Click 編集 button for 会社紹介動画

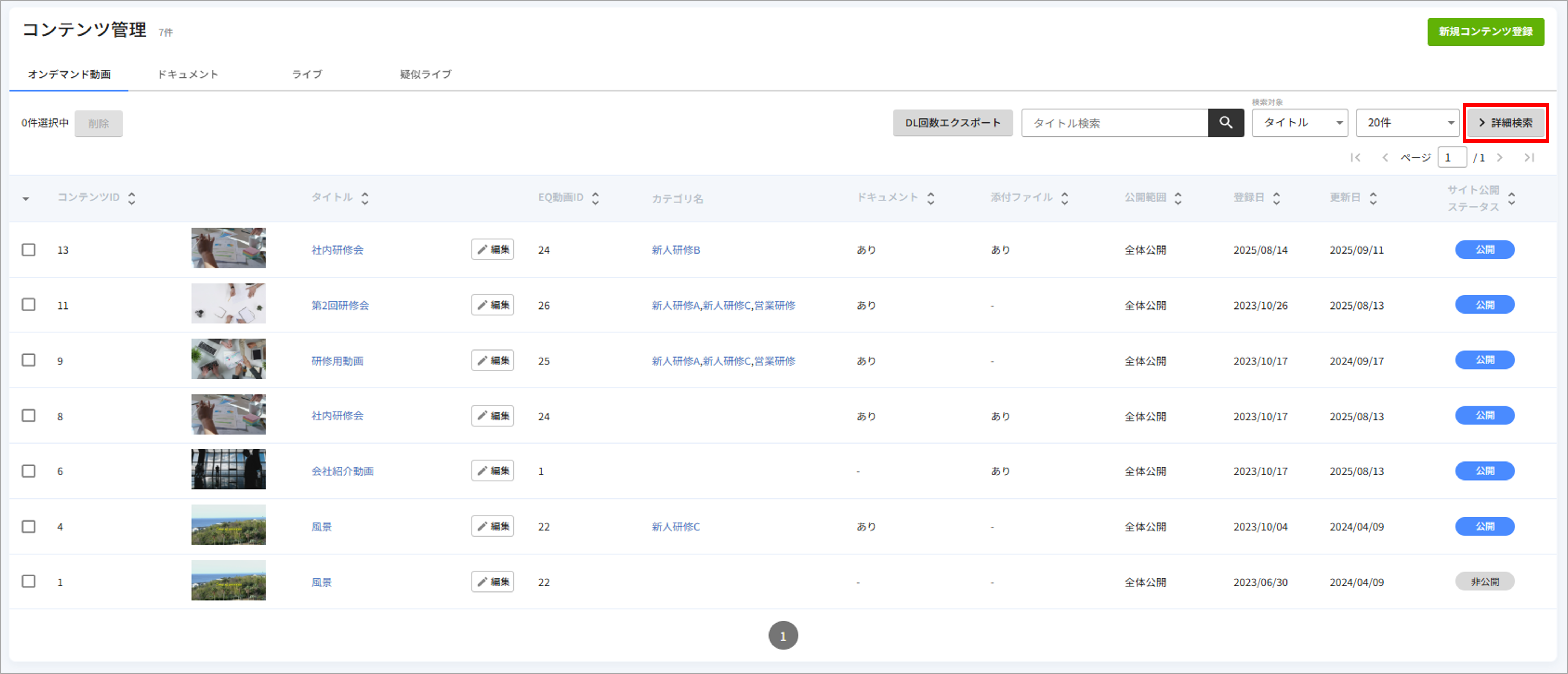493,470
